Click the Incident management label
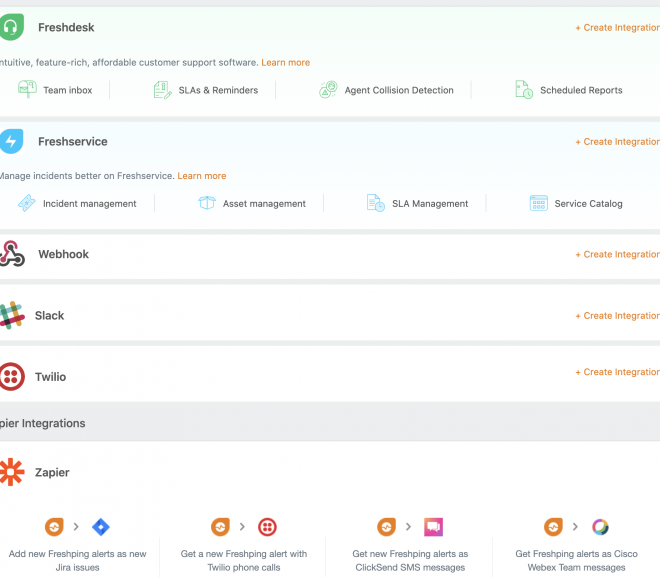 click(x=90, y=204)
